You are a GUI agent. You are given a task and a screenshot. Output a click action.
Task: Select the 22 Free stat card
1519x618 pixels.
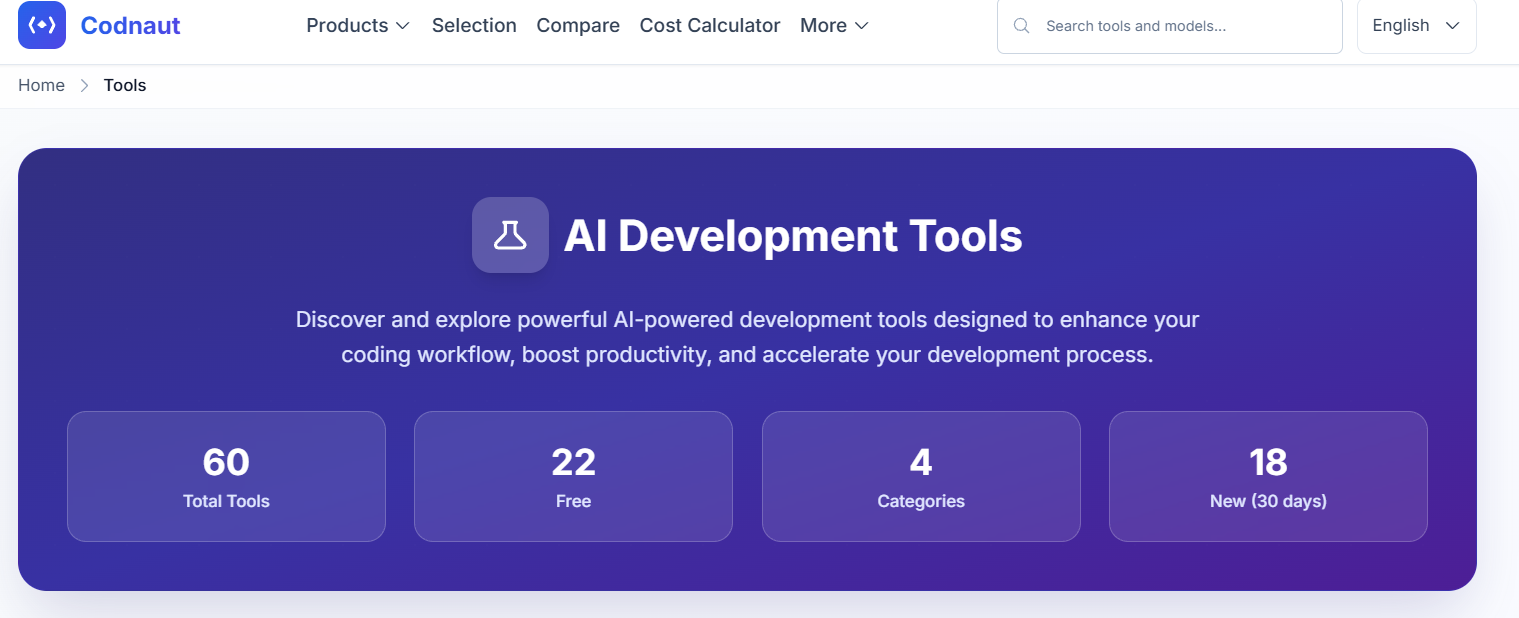point(573,476)
